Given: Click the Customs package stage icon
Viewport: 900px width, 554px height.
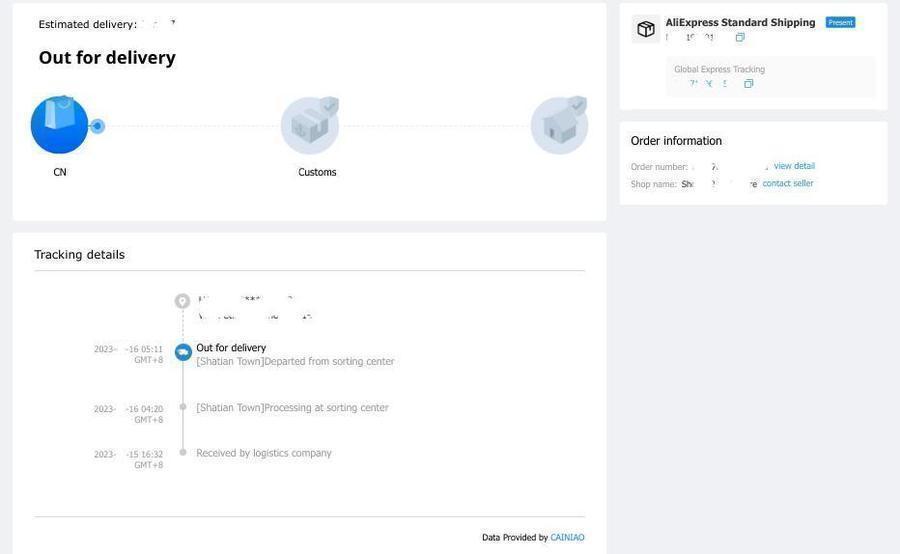Looking at the screenshot, I should 310,125.
